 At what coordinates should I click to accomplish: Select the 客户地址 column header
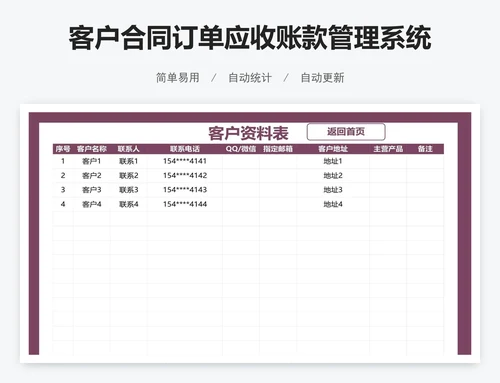point(333,149)
